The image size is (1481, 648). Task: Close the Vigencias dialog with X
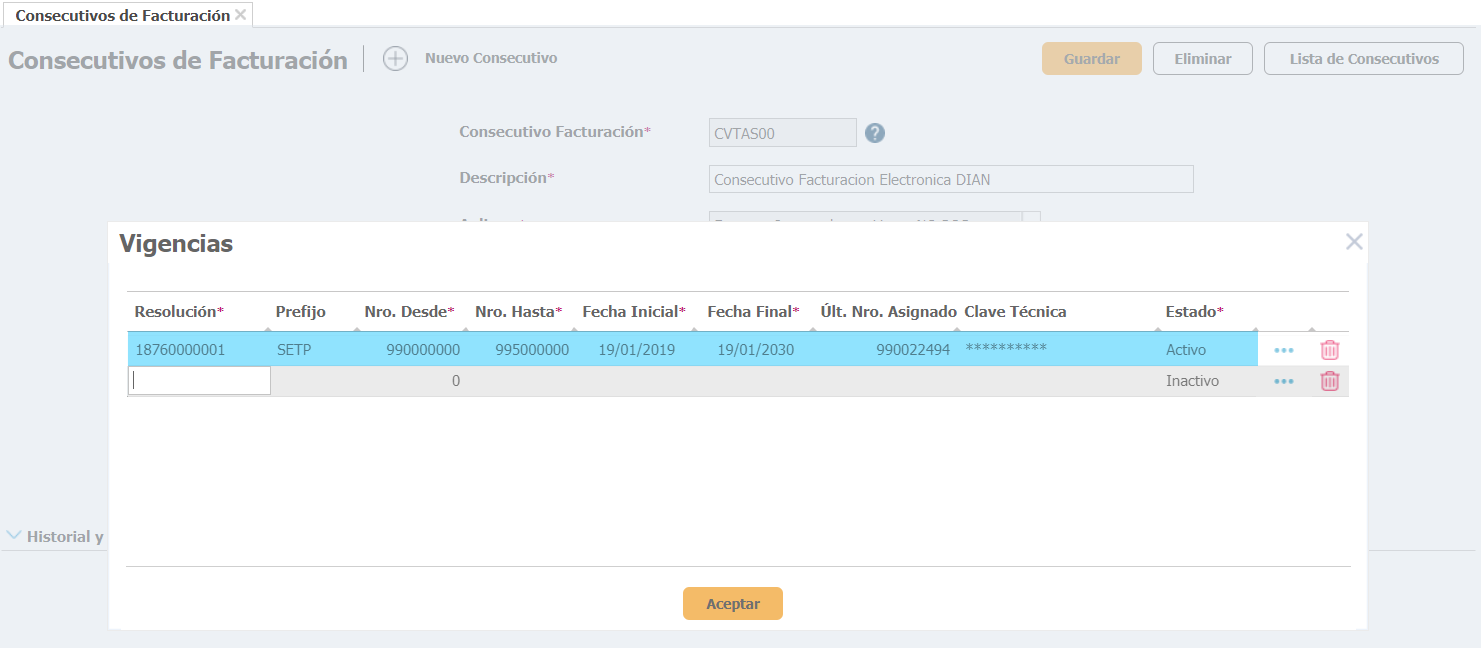coord(1354,242)
